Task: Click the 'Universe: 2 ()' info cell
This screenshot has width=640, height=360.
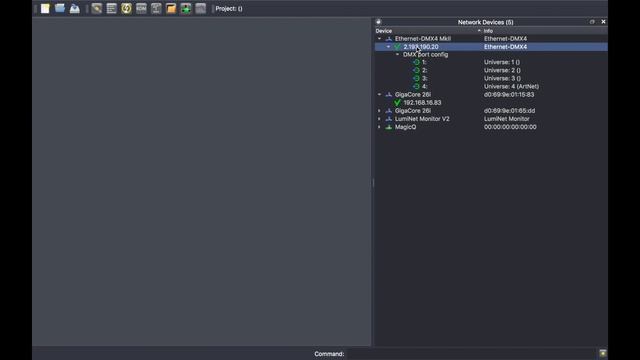Action: 502,70
